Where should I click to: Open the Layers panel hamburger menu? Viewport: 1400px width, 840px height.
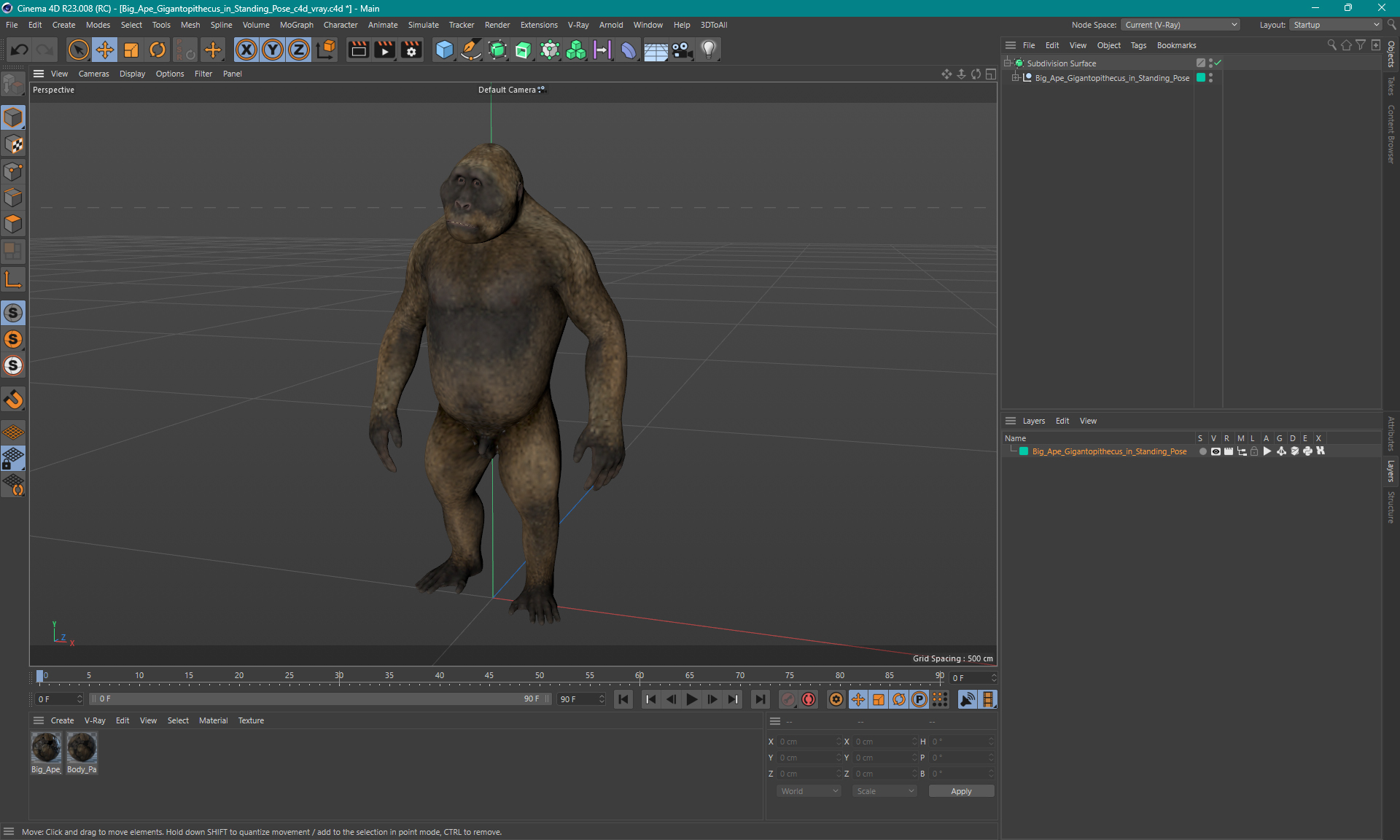tap(1011, 421)
